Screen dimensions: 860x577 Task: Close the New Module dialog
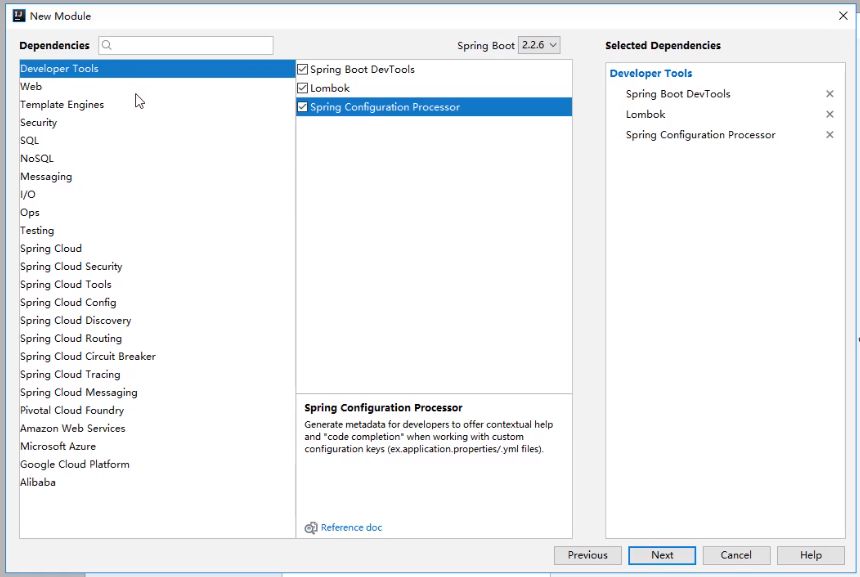coord(842,16)
